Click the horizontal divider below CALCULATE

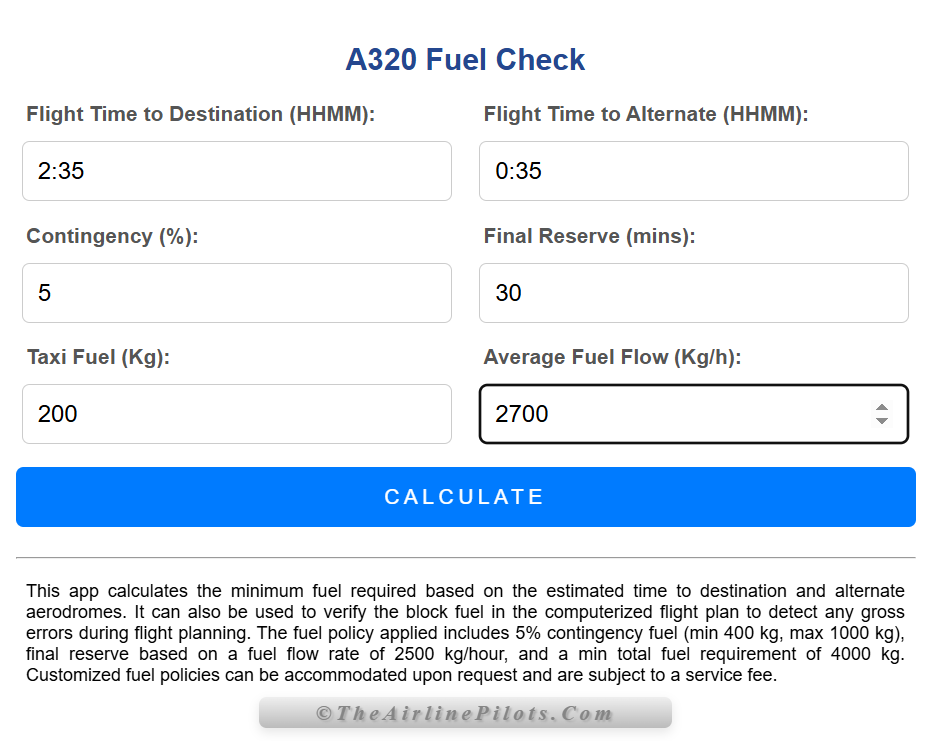(465, 557)
